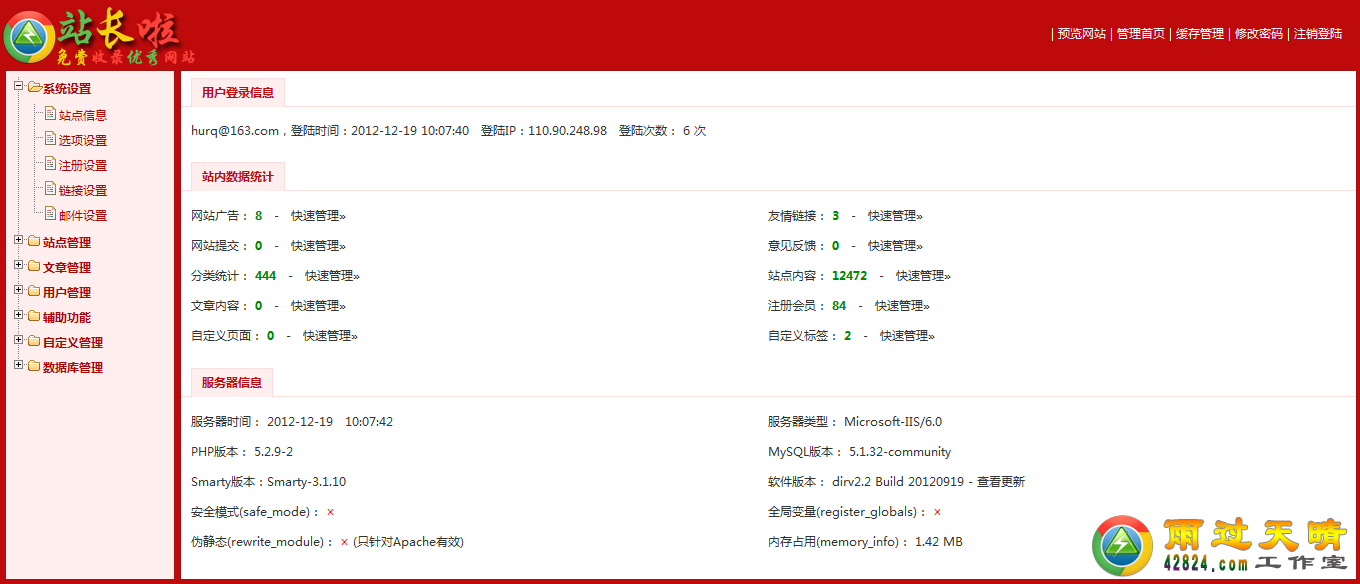Click the server type Microsoft-IIS/6.0 text
The image size is (1360, 584).
click(x=893, y=421)
